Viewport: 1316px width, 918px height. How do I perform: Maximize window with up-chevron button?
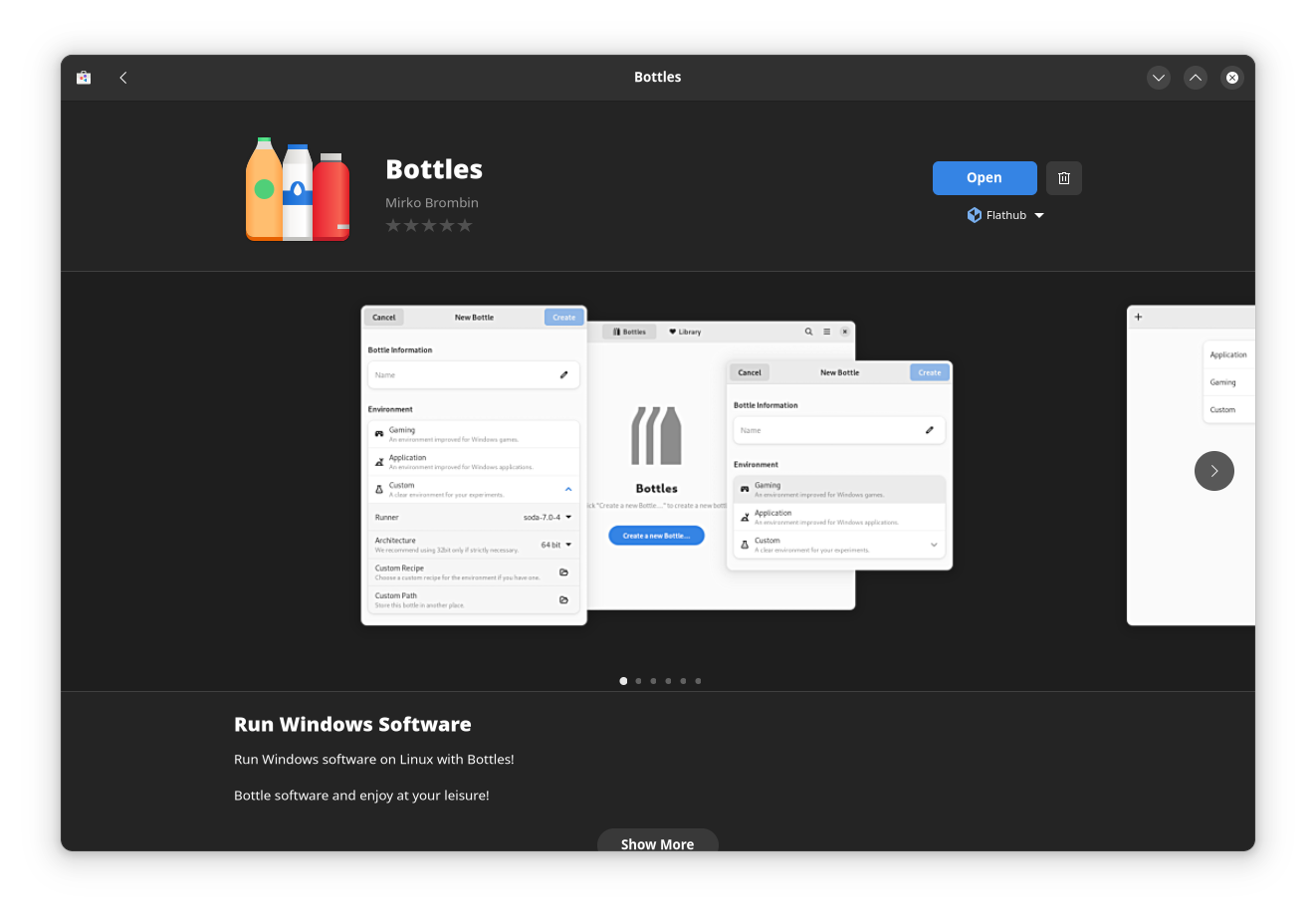point(1196,78)
